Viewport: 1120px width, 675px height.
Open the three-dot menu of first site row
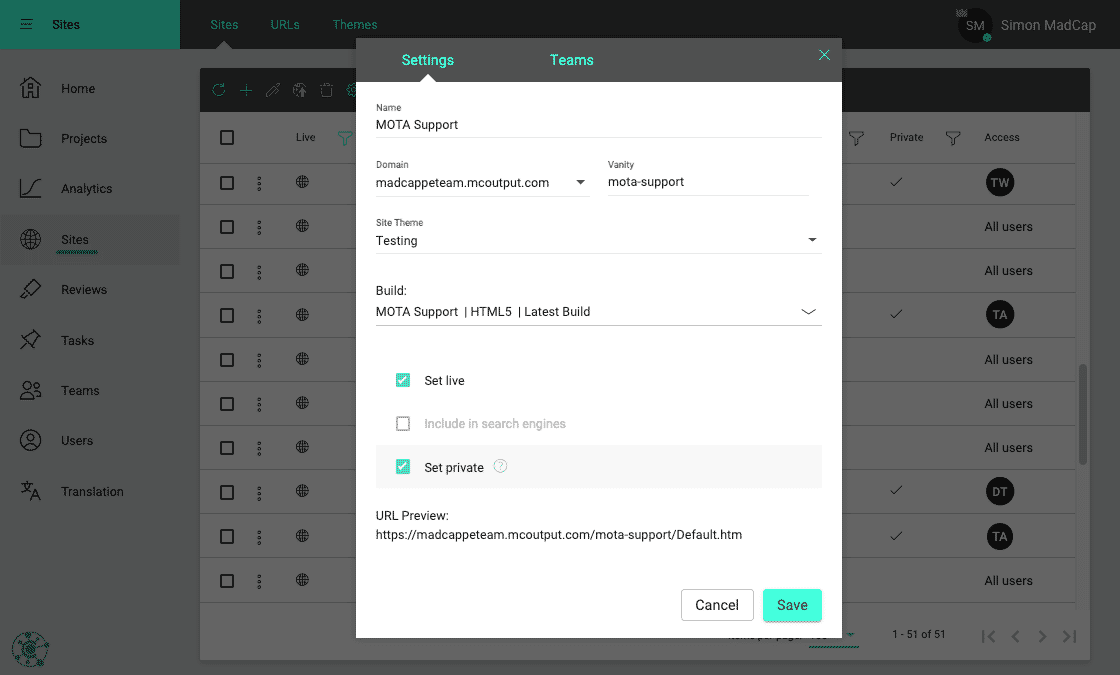click(x=259, y=183)
